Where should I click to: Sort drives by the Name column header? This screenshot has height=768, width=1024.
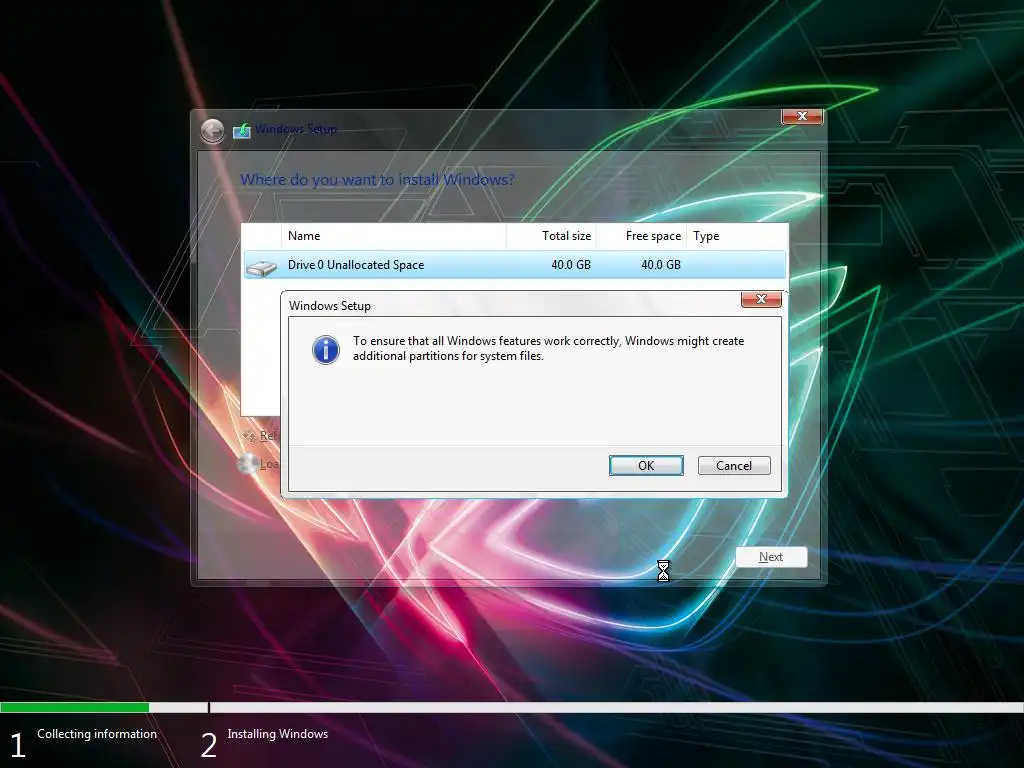394,236
